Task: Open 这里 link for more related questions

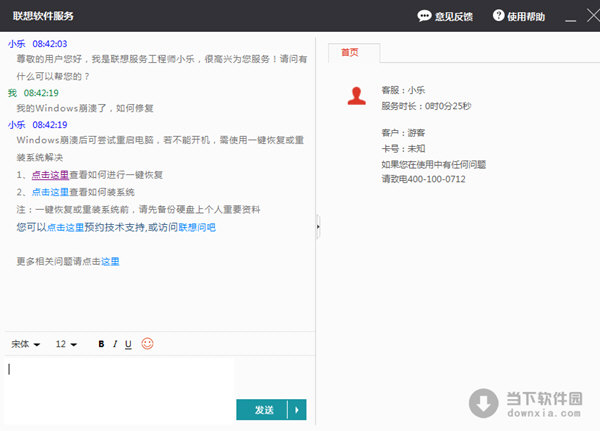Action: [x=110, y=261]
